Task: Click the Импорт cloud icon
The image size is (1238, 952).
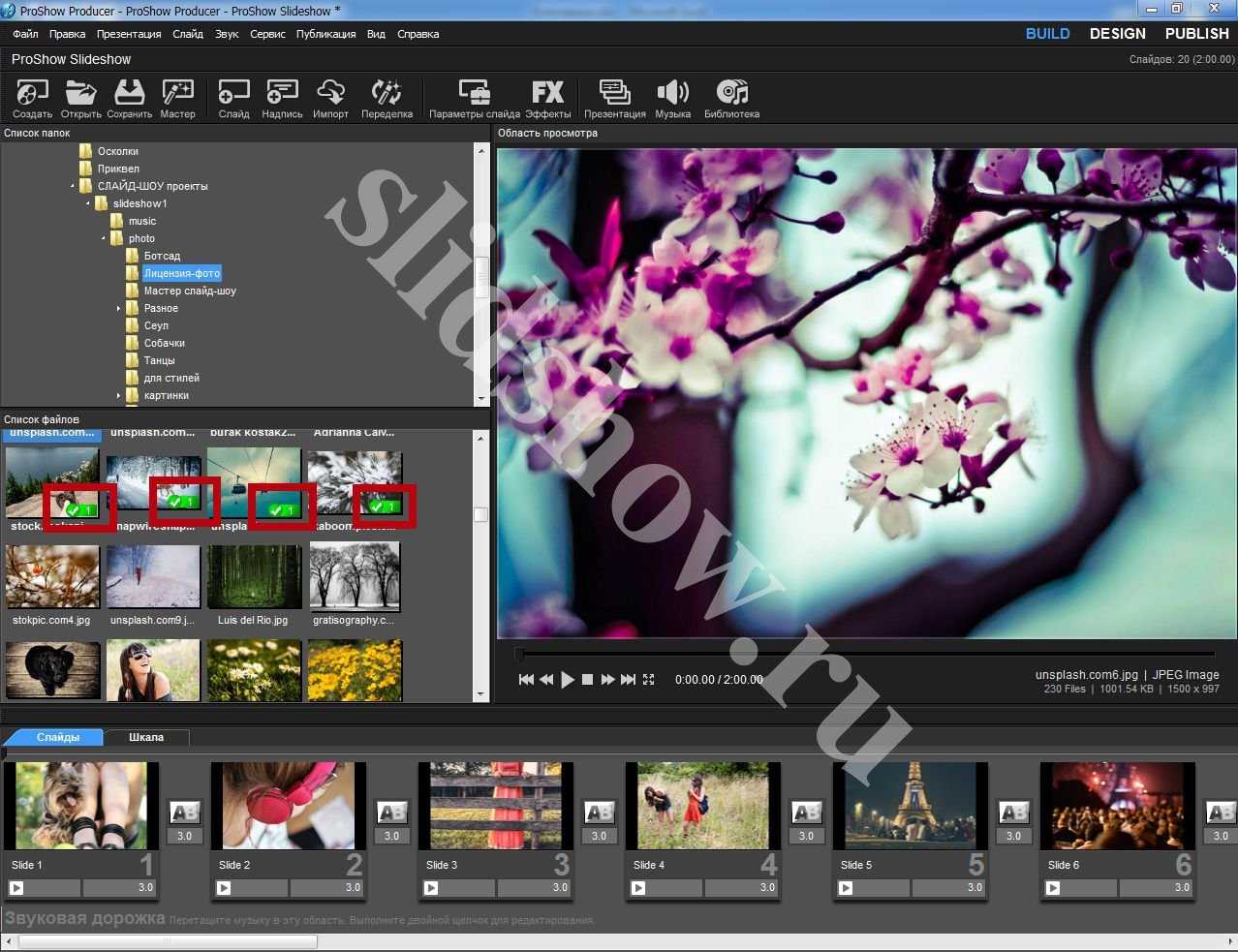Action: (x=330, y=94)
